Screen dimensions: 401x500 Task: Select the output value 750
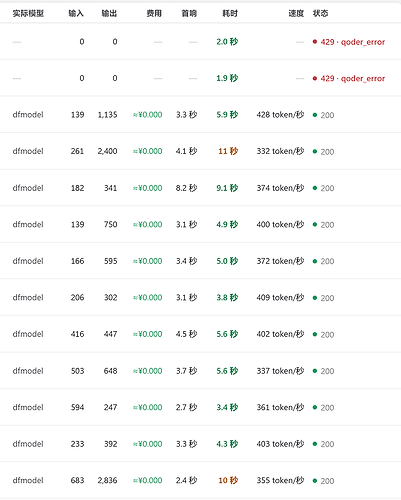click(x=111, y=224)
